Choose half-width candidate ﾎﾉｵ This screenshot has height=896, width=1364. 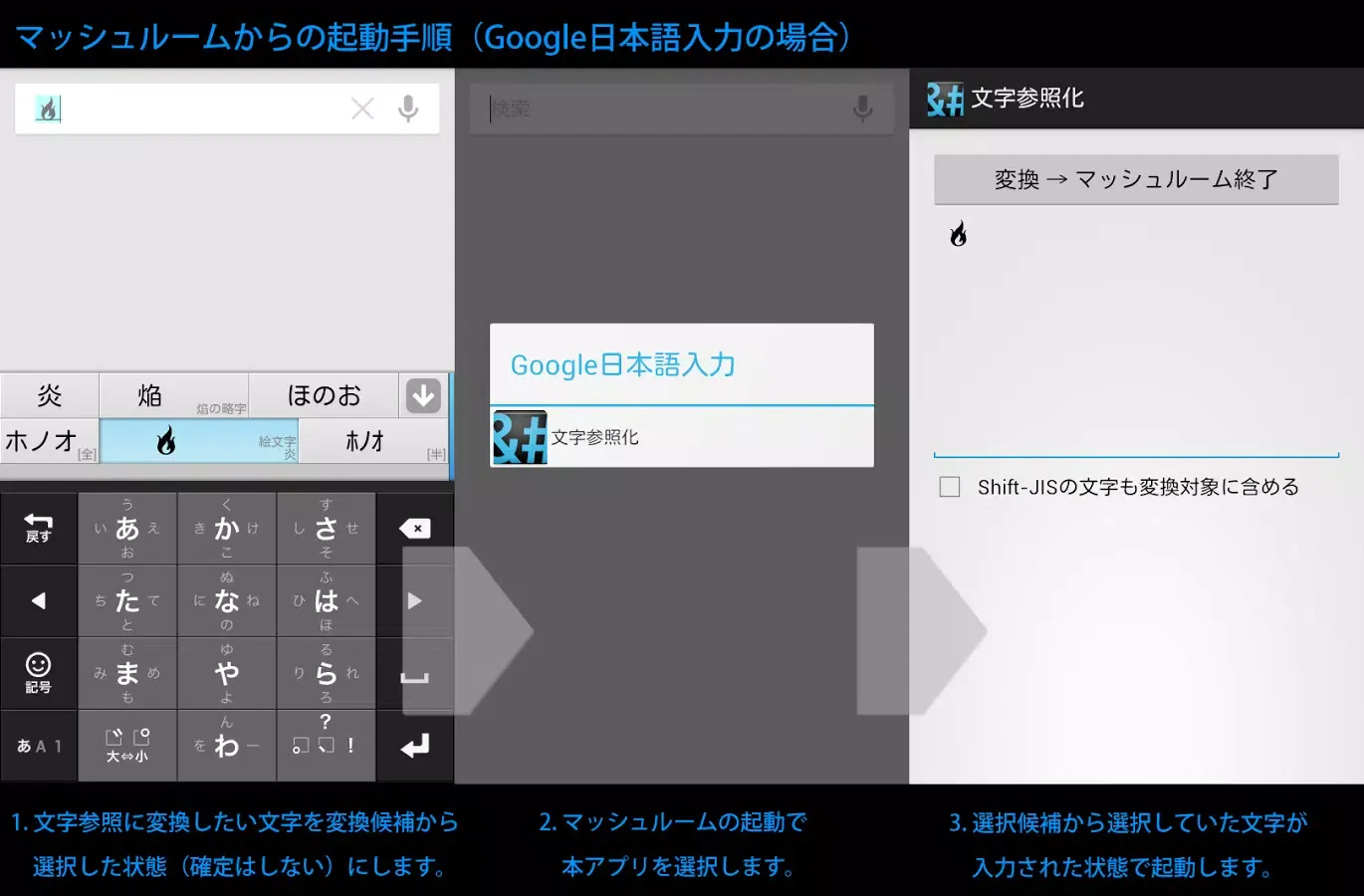point(373,440)
